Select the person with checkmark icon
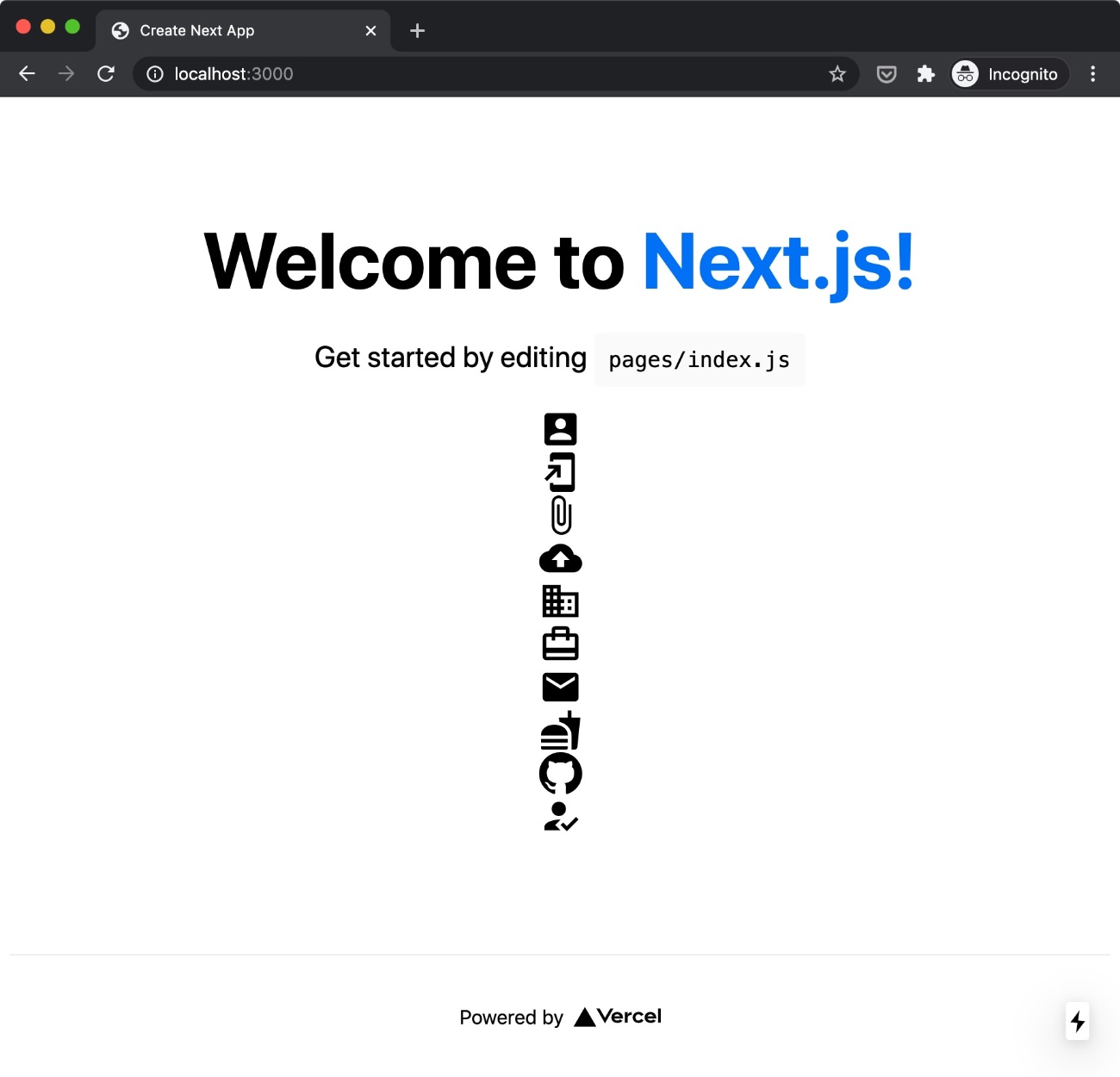This screenshot has width=1120, height=1077. point(560,817)
